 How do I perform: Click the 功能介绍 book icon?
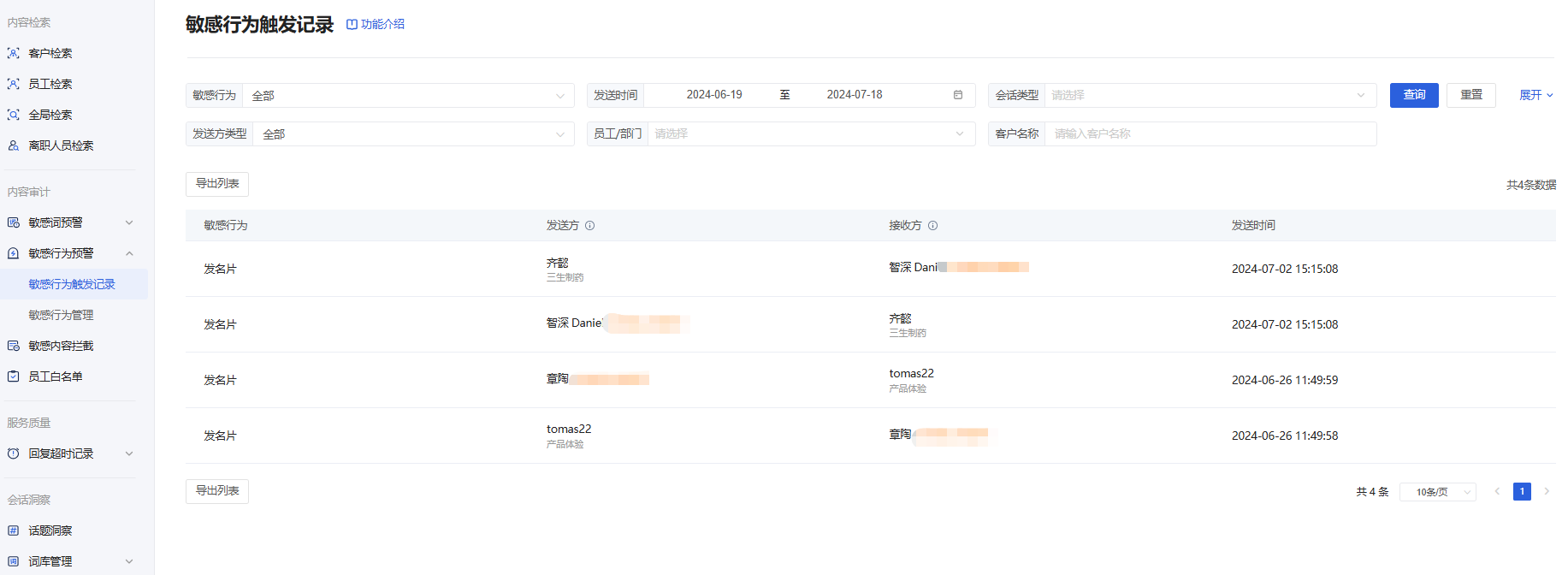click(x=352, y=24)
